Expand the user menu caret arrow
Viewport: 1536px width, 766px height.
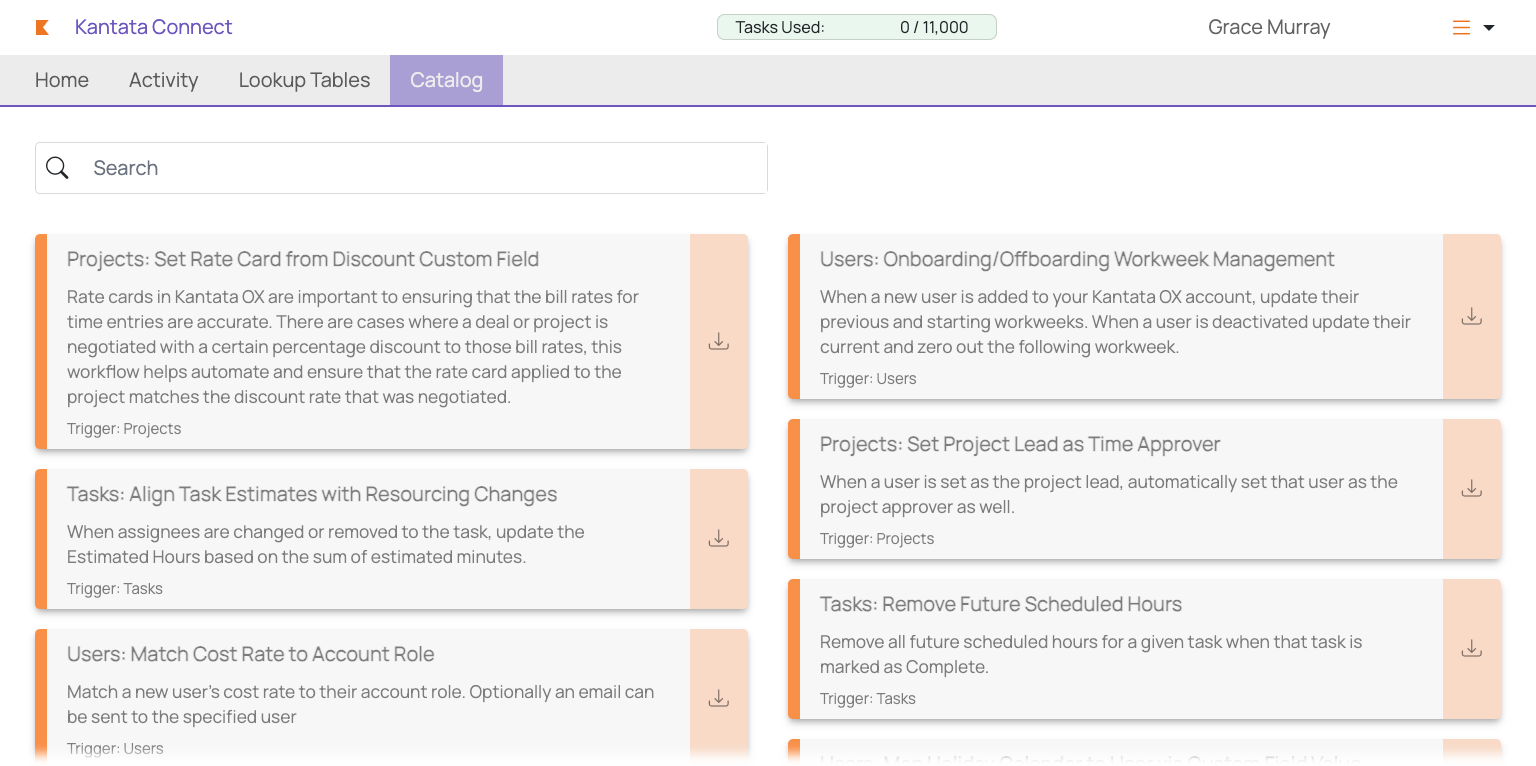point(1488,28)
